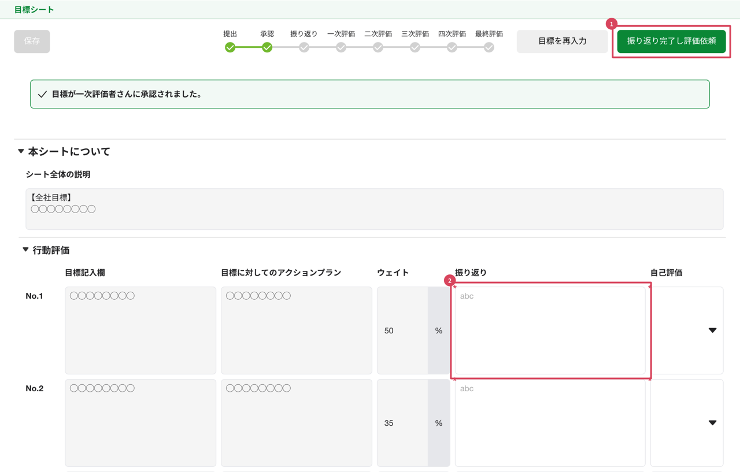Click the 振り返り column header

[471, 272]
